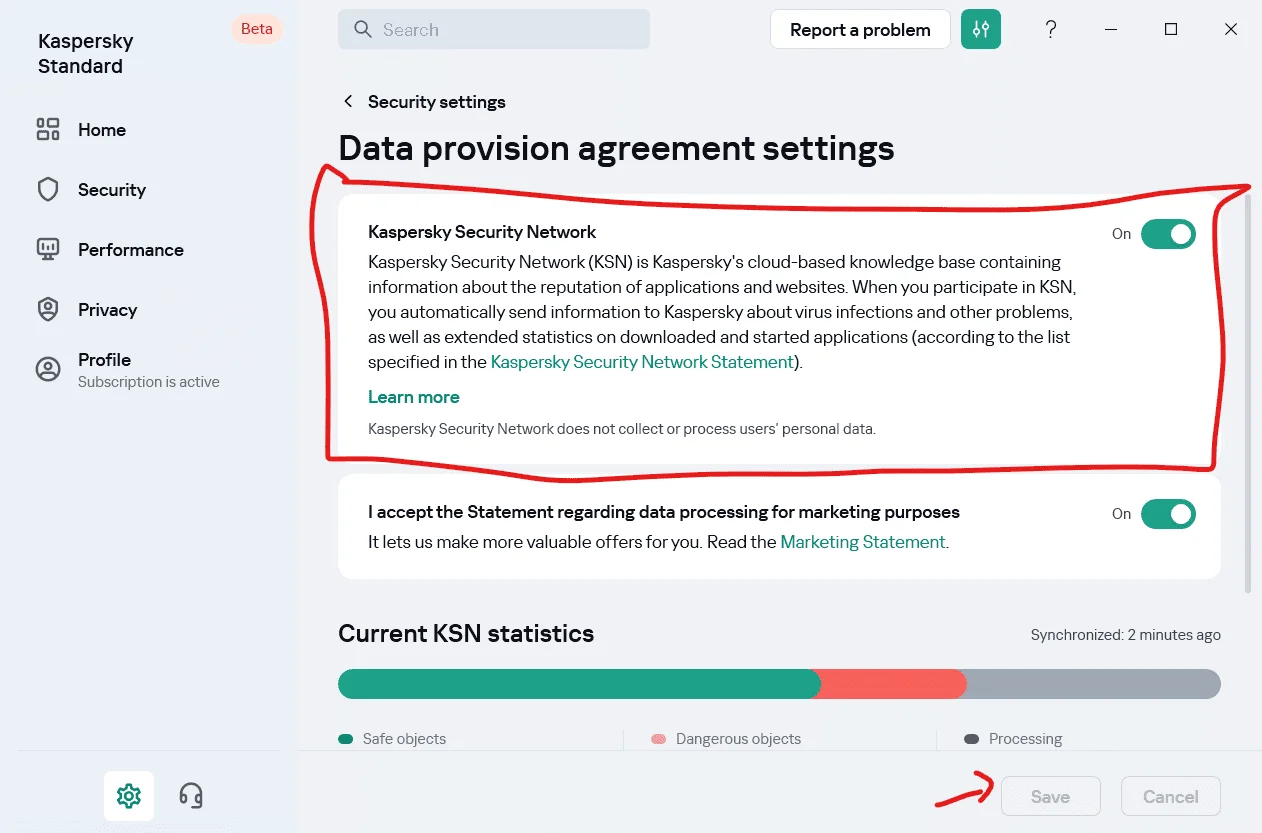Open the help question mark icon
The height and width of the screenshot is (833, 1262).
pos(1051,29)
